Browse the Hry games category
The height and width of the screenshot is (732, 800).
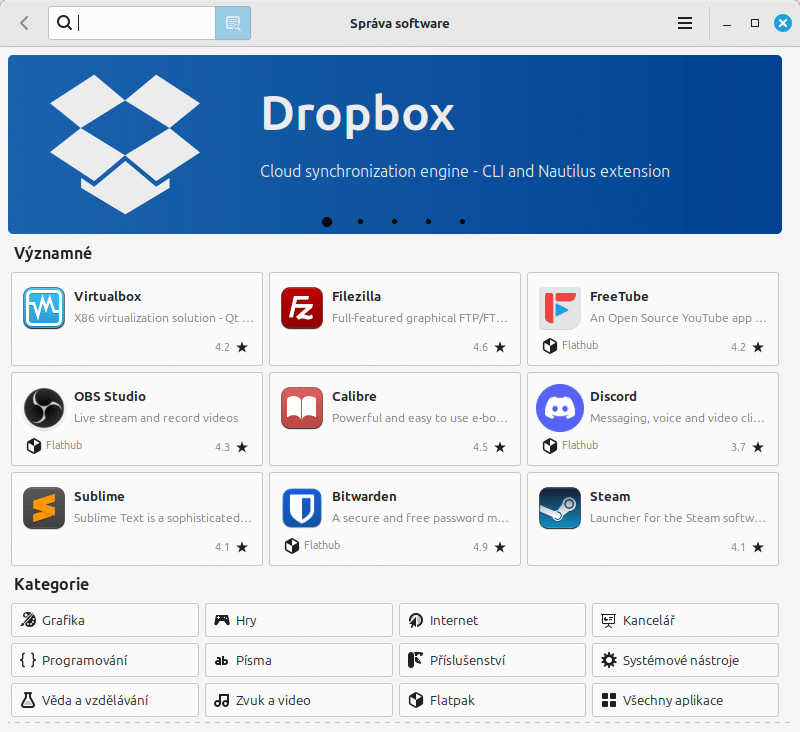pos(298,620)
